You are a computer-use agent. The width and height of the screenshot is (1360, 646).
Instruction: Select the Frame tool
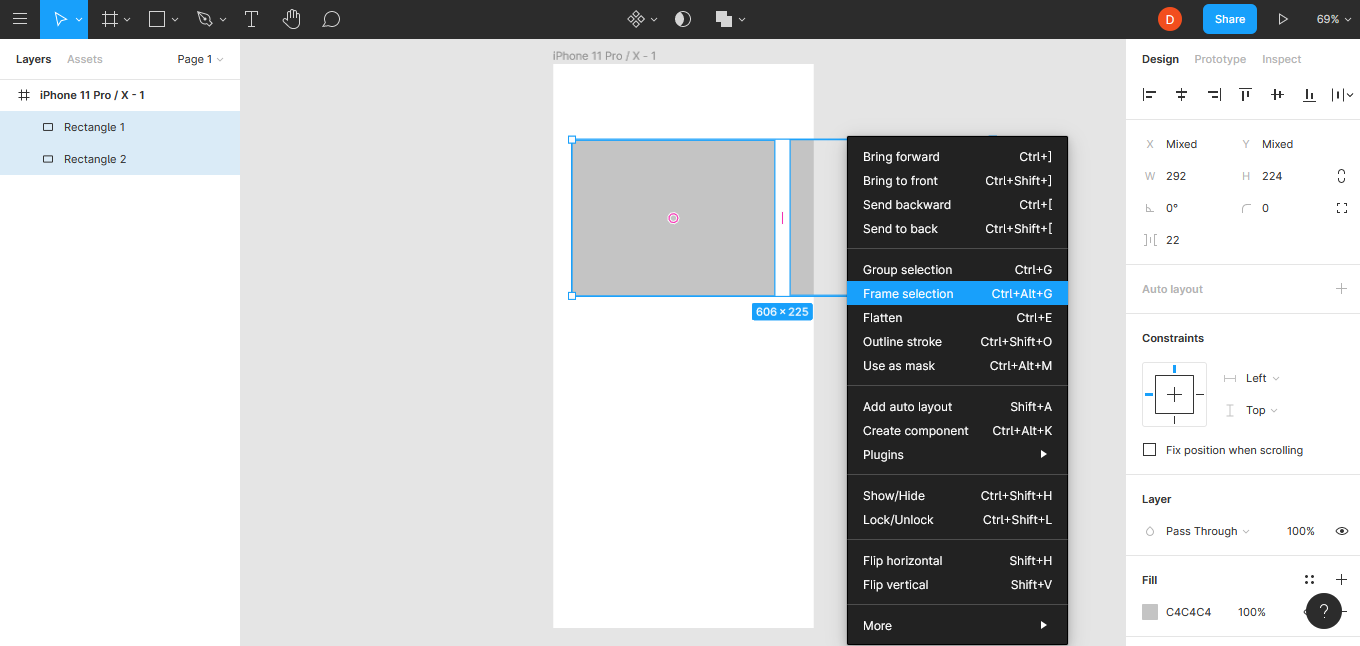tap(109, 19)
